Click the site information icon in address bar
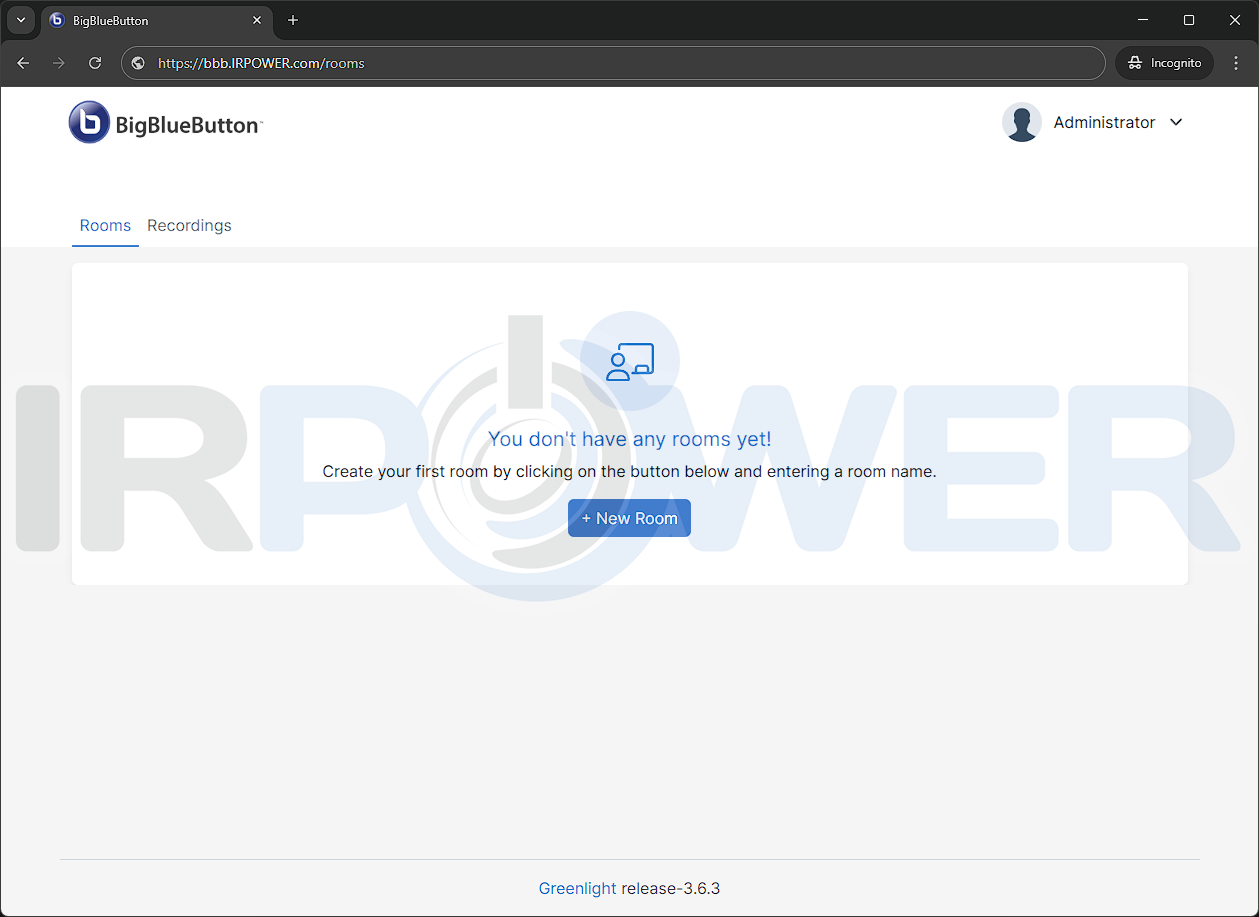The image size is (1259, 917). [x=137, y=62]
